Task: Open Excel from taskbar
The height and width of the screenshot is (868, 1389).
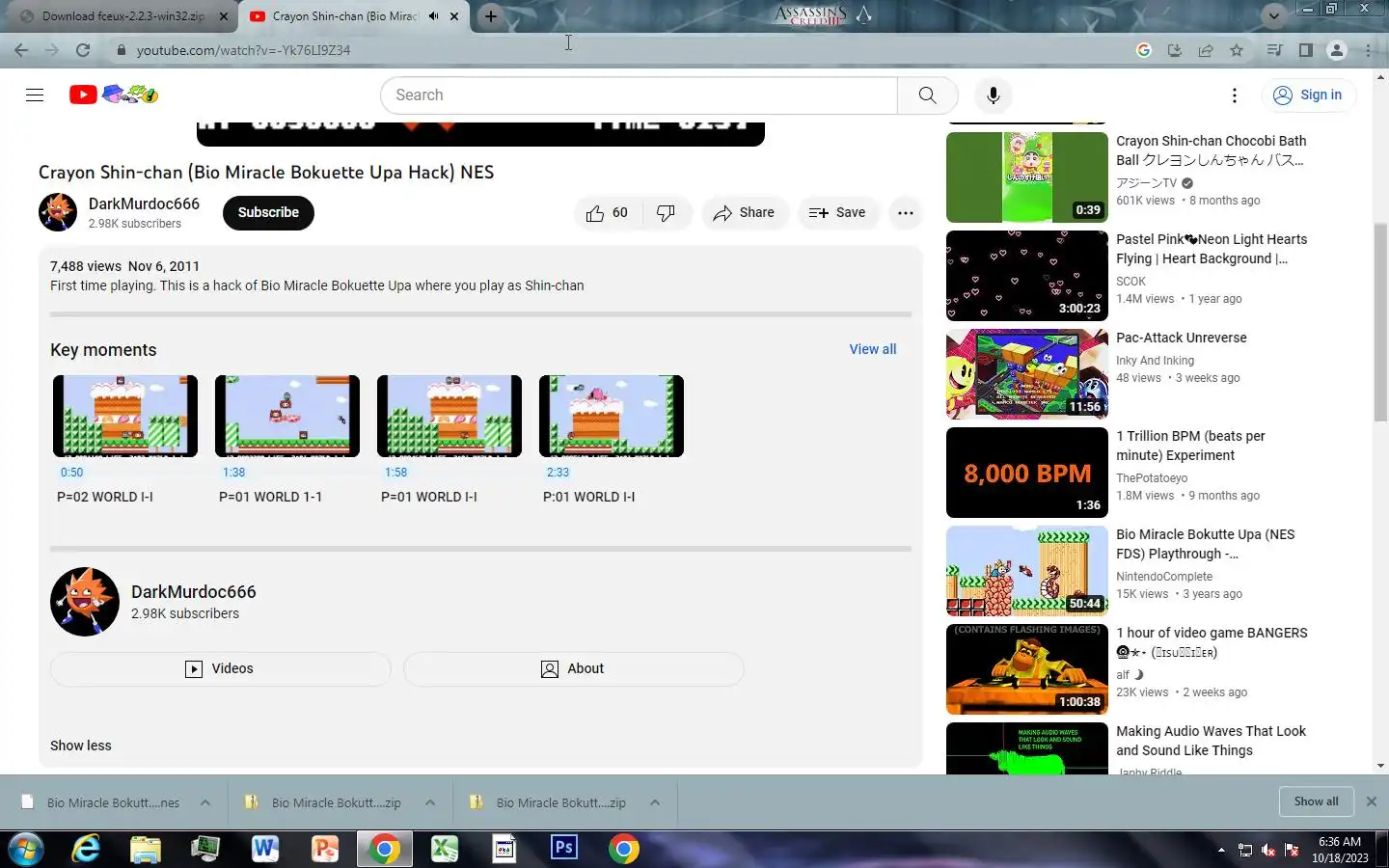Action: 444,849
